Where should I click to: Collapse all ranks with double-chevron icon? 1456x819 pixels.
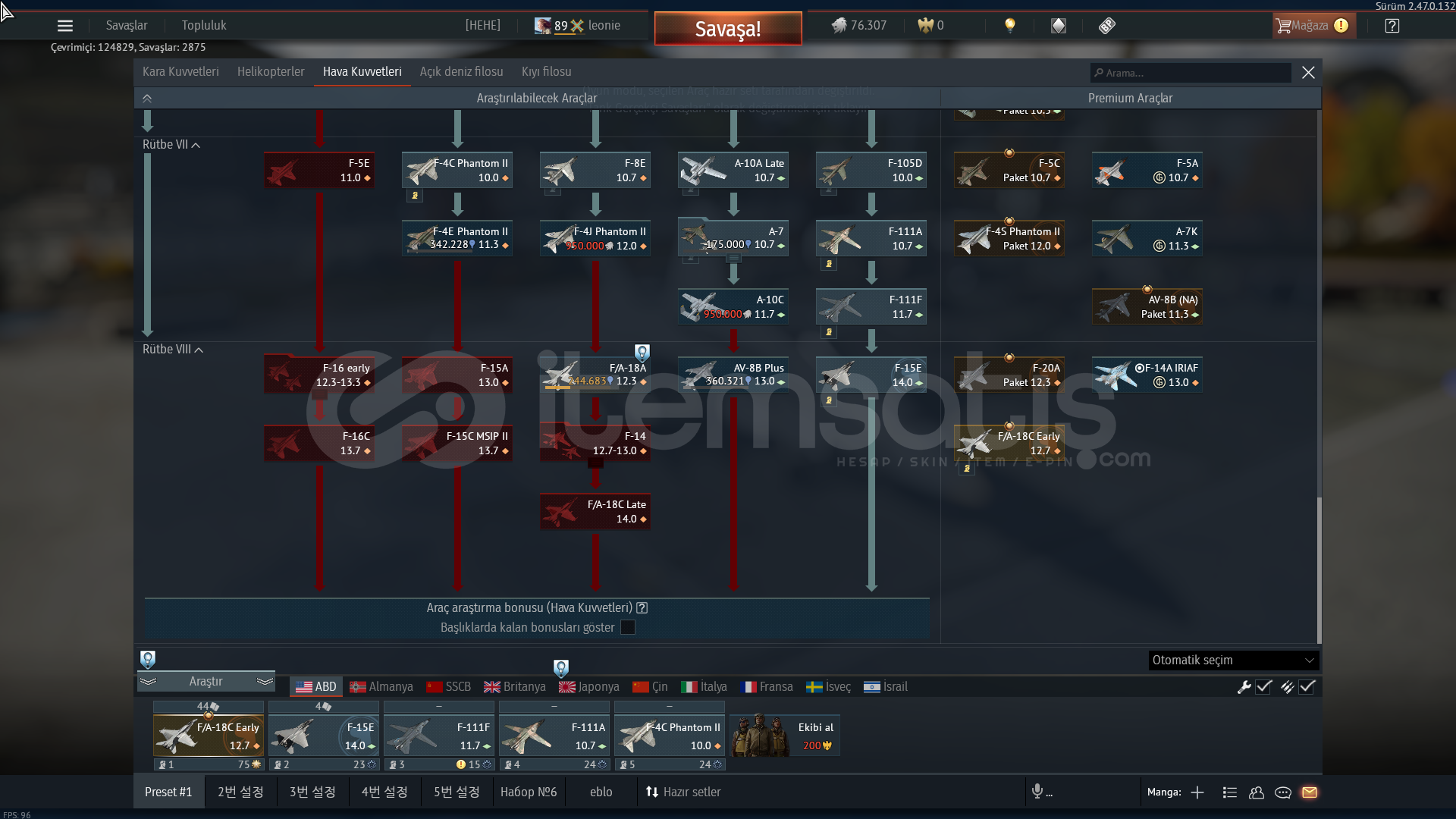147,99
